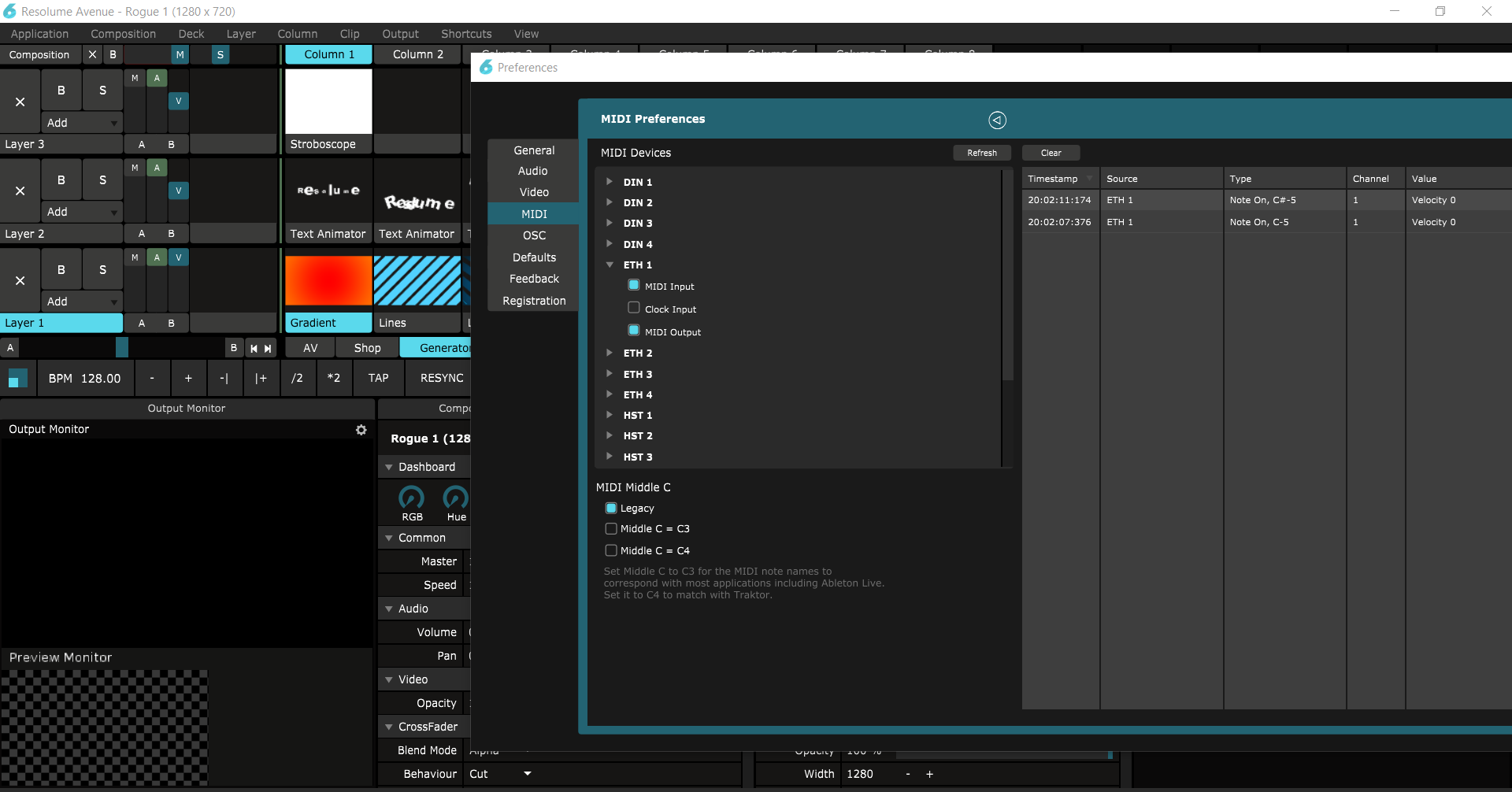Click the A/B crossfader slider handle

tap(122, 348)
